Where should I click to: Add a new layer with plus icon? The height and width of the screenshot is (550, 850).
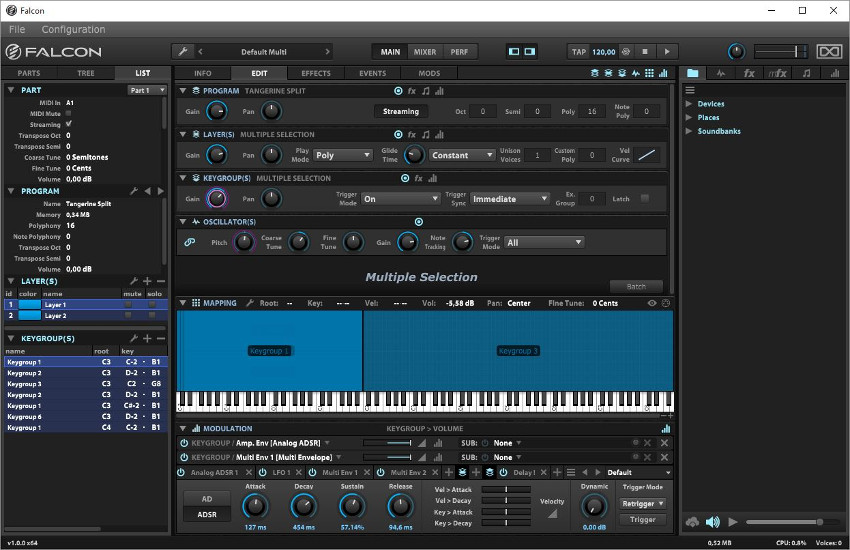pos(147,281)
